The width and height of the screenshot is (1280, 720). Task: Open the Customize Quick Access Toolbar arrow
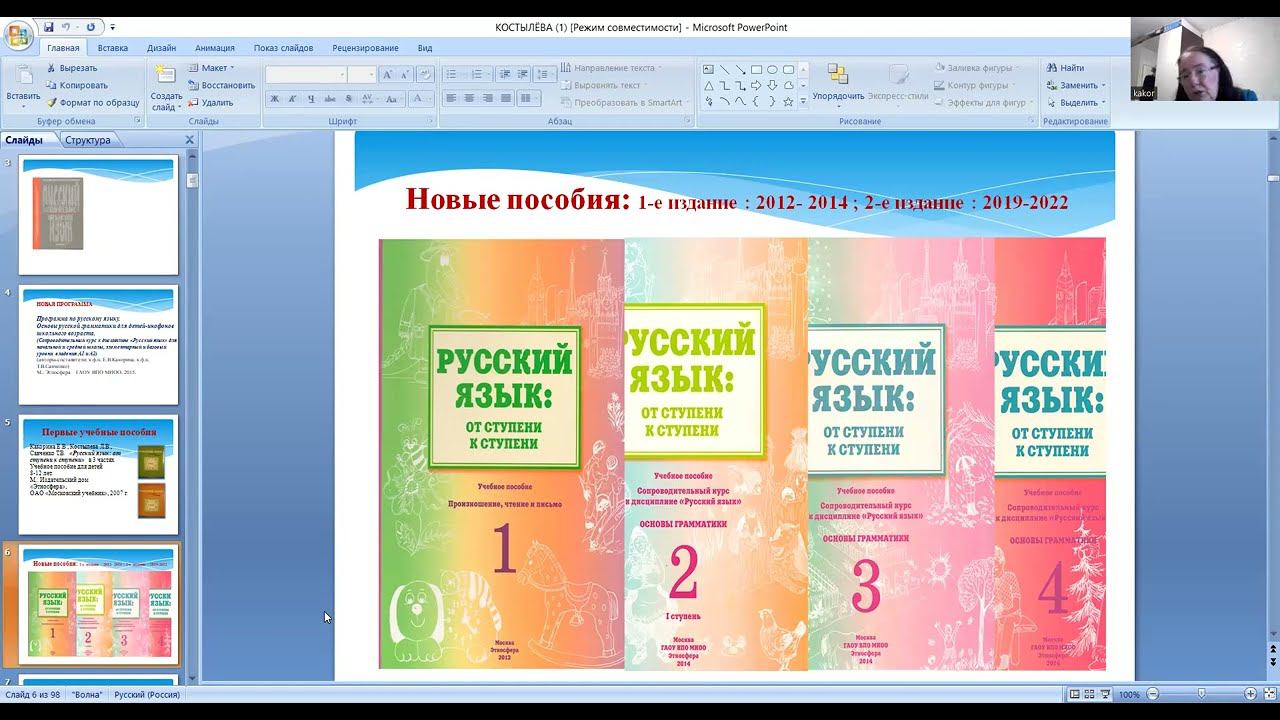(x=112, y=27)
